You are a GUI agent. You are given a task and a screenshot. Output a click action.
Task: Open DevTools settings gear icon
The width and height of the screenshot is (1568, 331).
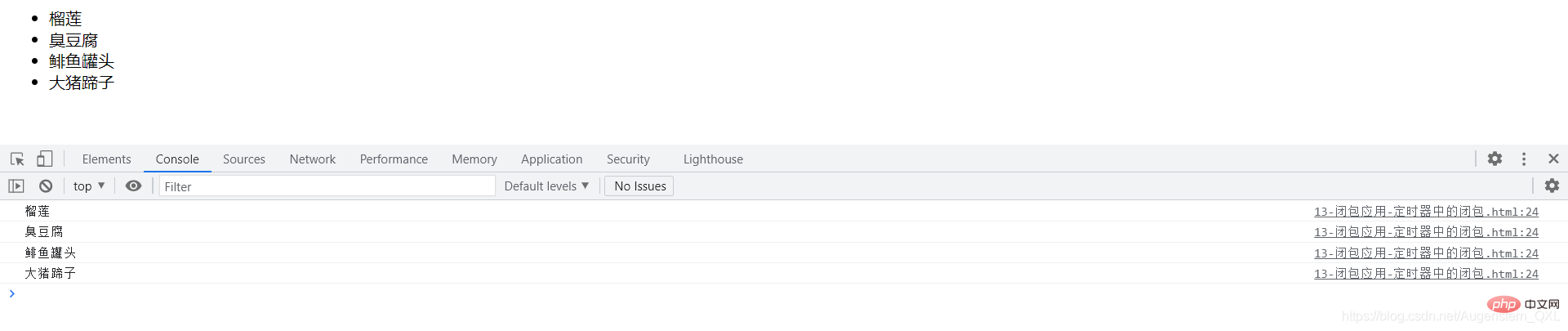coord(1494,159)
